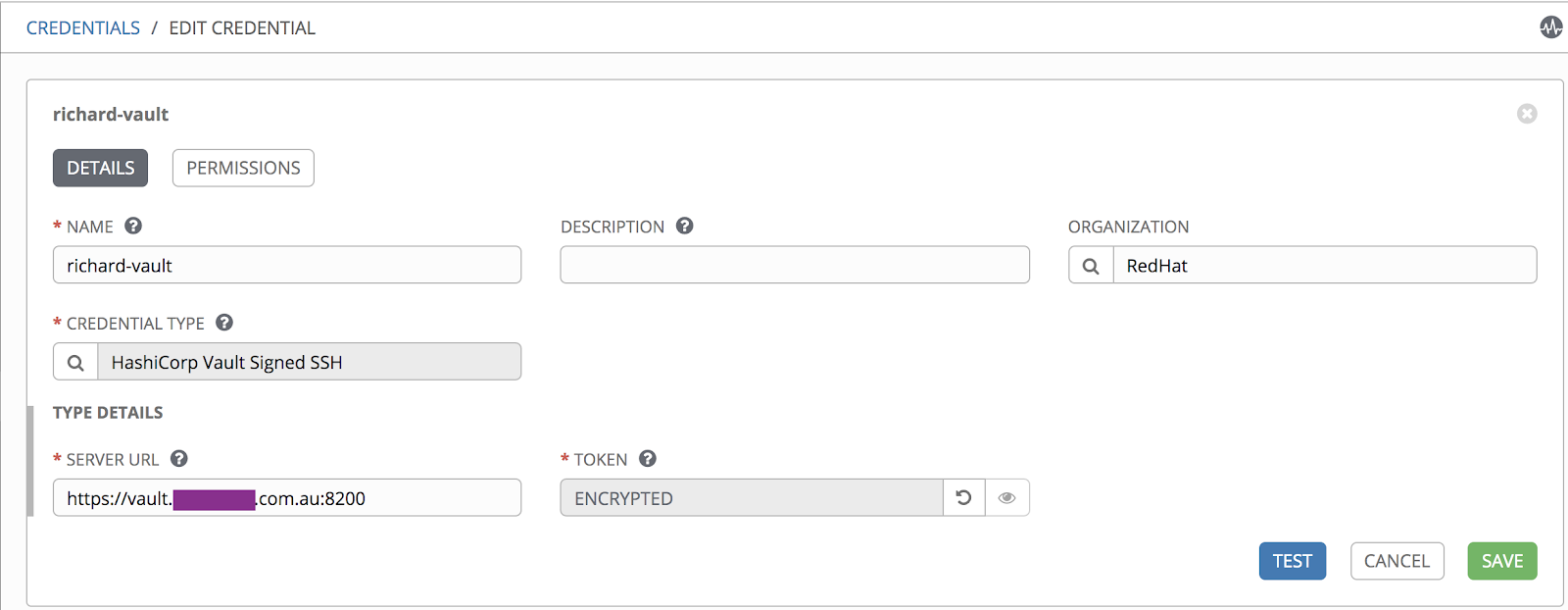Image resolution: width=1568 pixels, height=610 pixels.
Task: Focus the empty Description field
Action: [x=794, y=266]
